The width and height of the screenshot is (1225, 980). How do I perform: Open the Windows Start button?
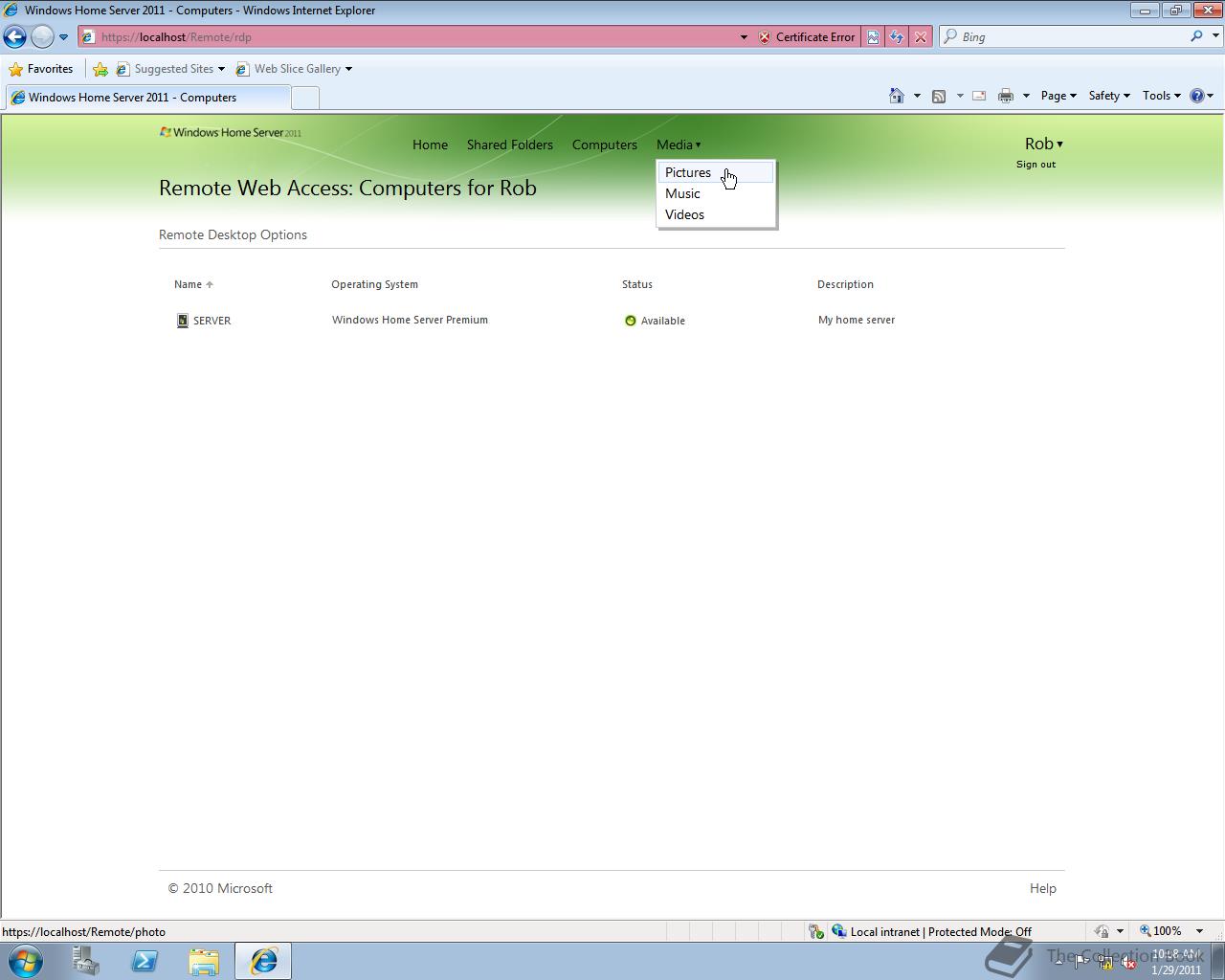[25, 961]
